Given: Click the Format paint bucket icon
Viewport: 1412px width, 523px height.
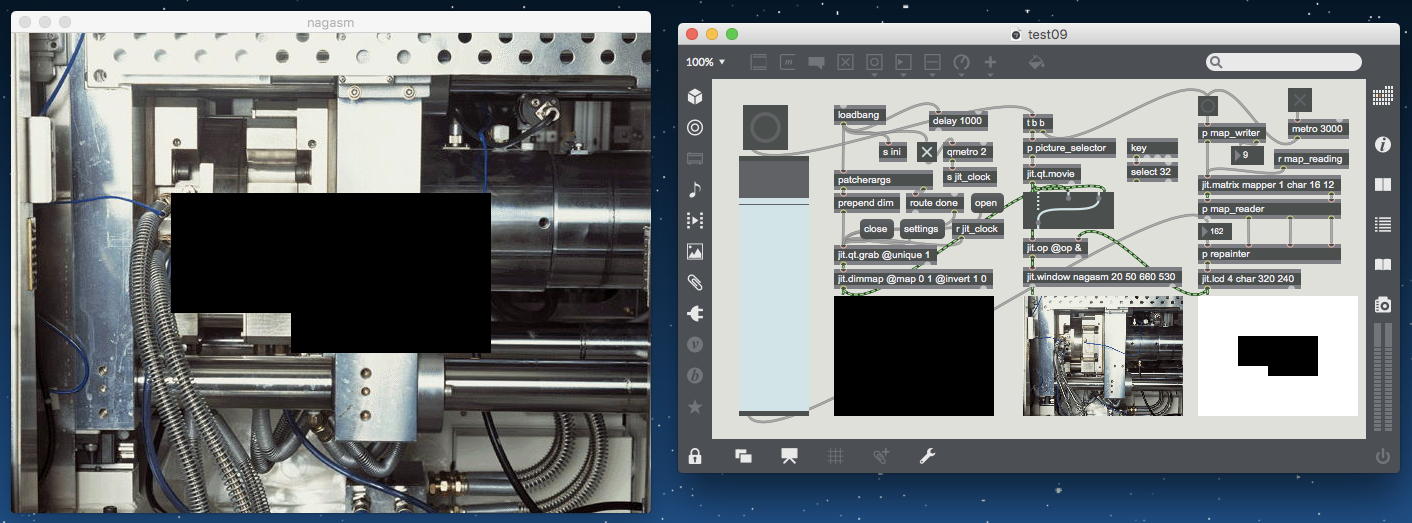Looking at the screenshot, I should click(x=1036, y=62).
